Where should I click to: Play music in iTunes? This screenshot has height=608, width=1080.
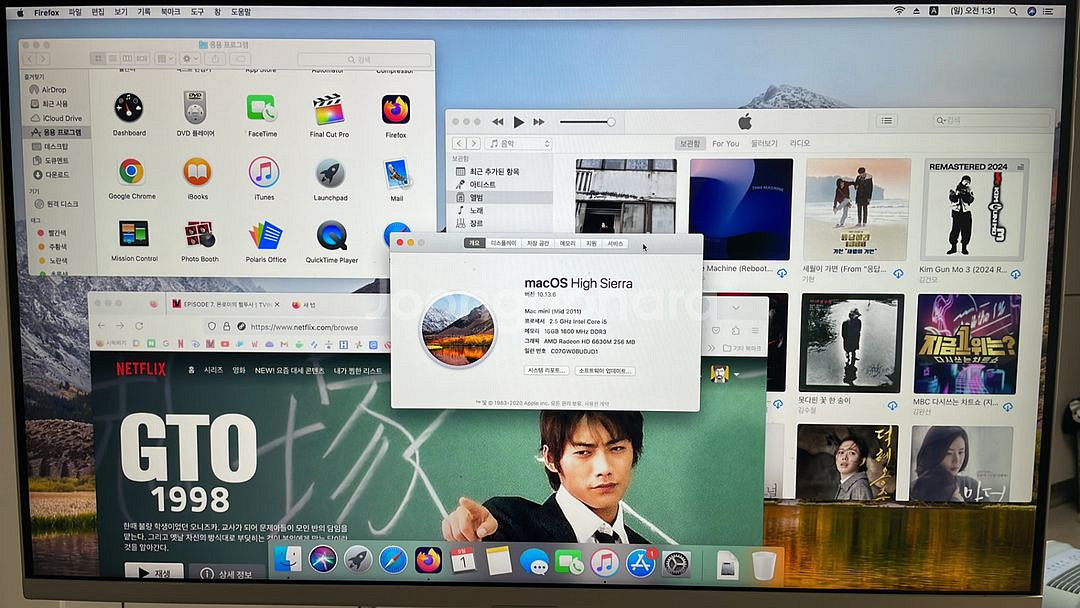519,122
